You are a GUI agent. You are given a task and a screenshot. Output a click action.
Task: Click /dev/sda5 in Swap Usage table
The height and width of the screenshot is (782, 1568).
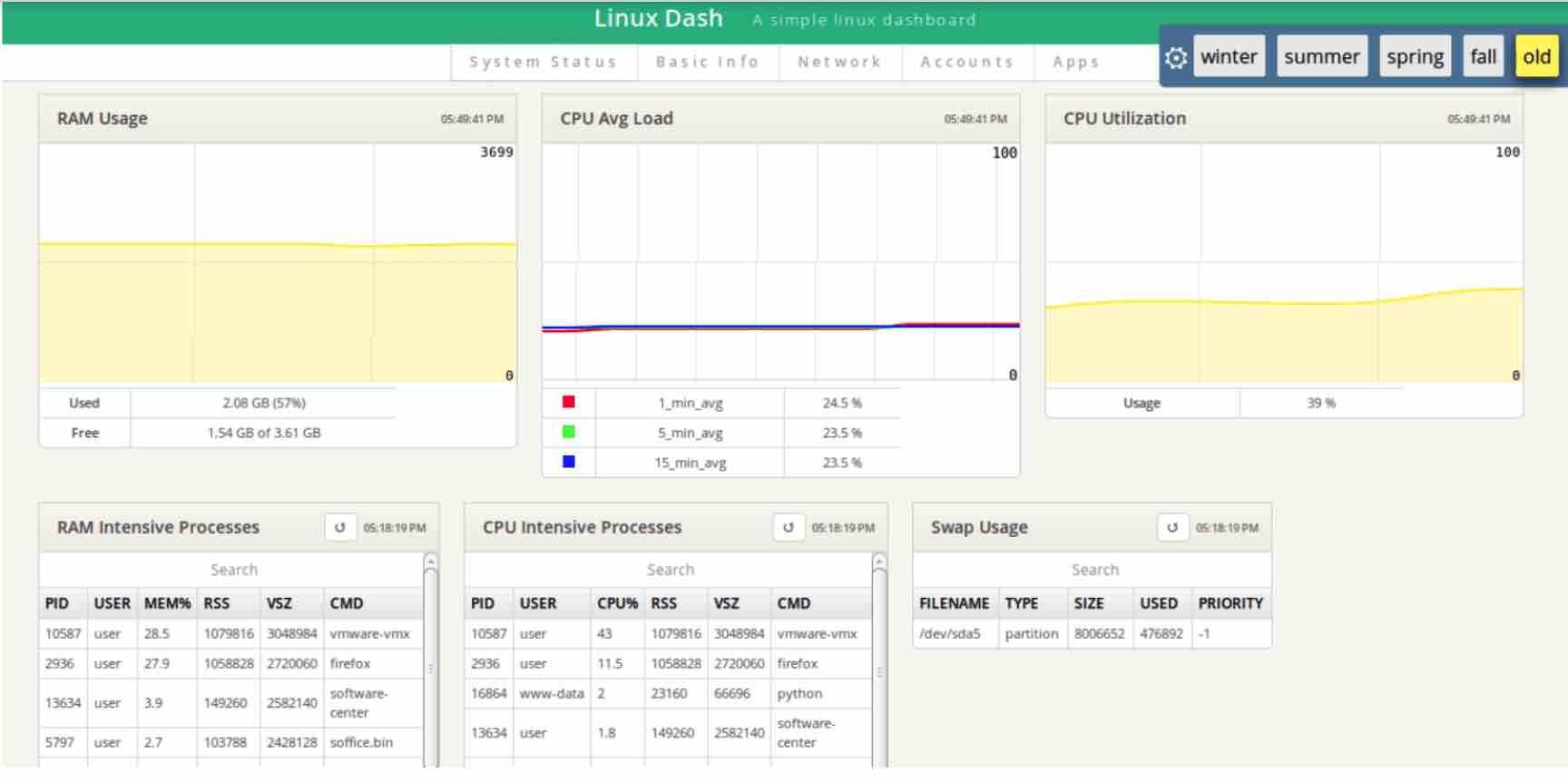coord(950,634)
